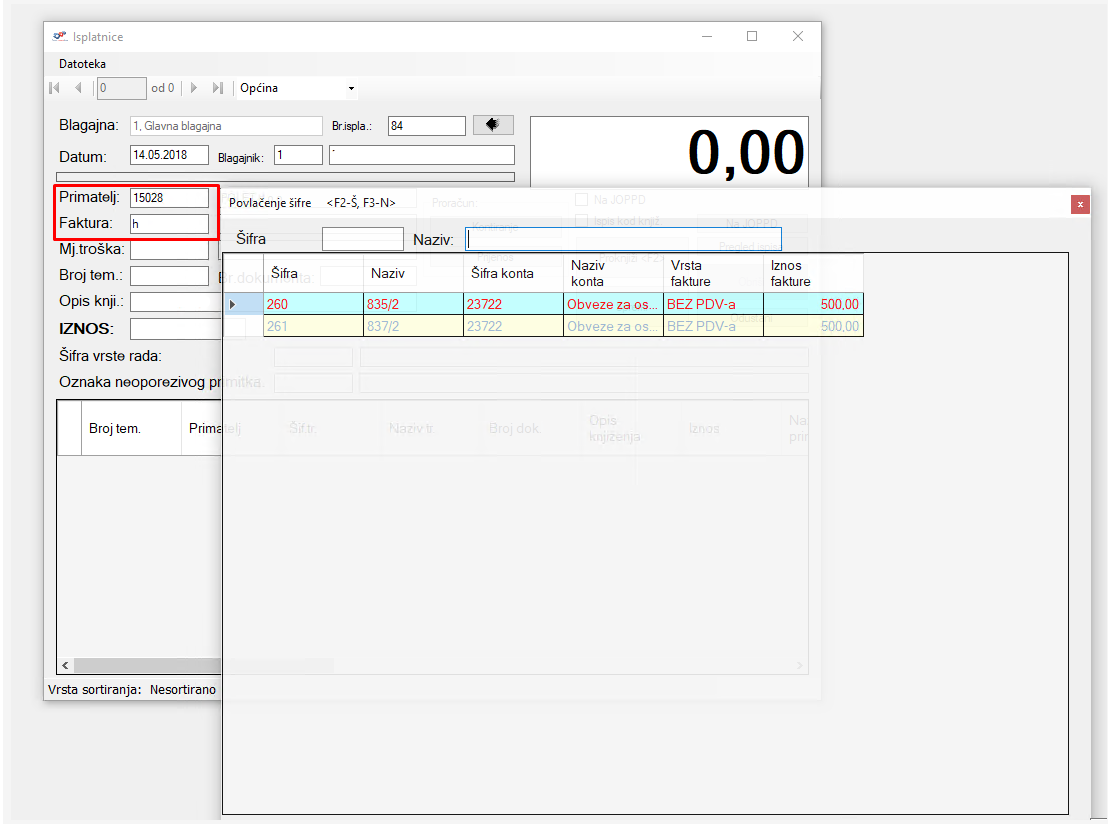The image size is (1108, 824).
Task: Click the next record arrow
Action: (x=194, y=88)
